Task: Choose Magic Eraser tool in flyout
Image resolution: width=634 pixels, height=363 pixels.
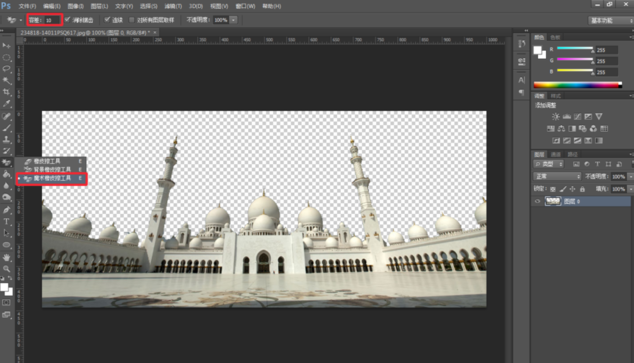Action: pyautogui.click(x=51, y=178)
